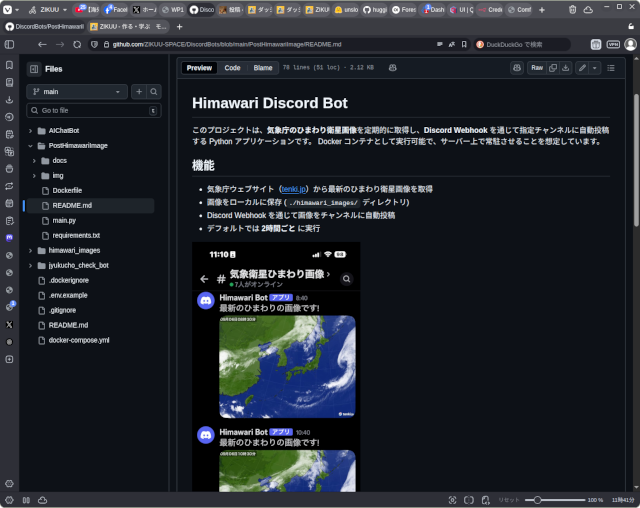Expand the himawari_images folder
Image resolution: width=640 pixels, height=508 pixels.
[30, 251]
